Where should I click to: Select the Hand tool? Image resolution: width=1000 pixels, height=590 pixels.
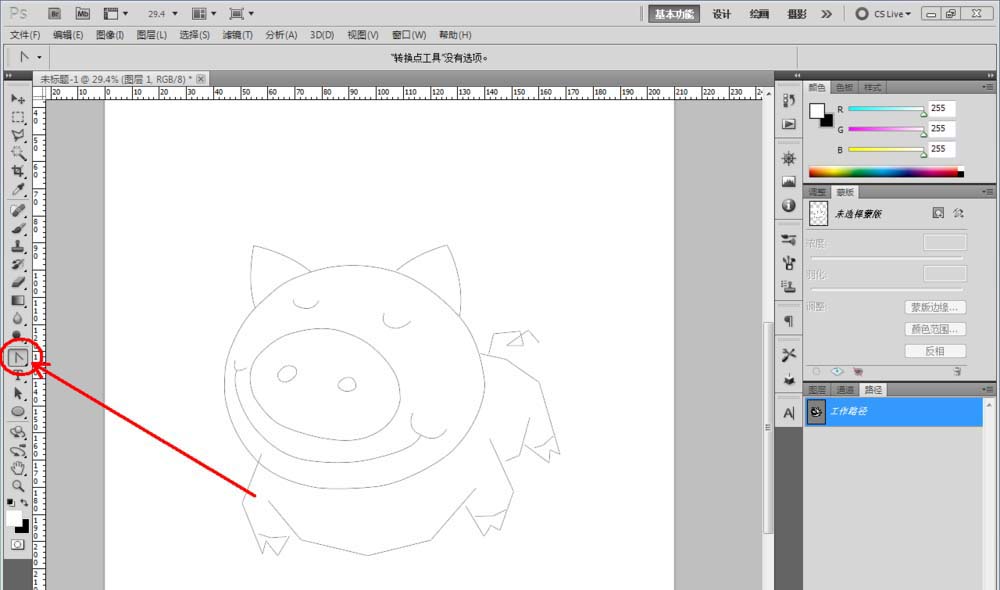pos(18,468)
